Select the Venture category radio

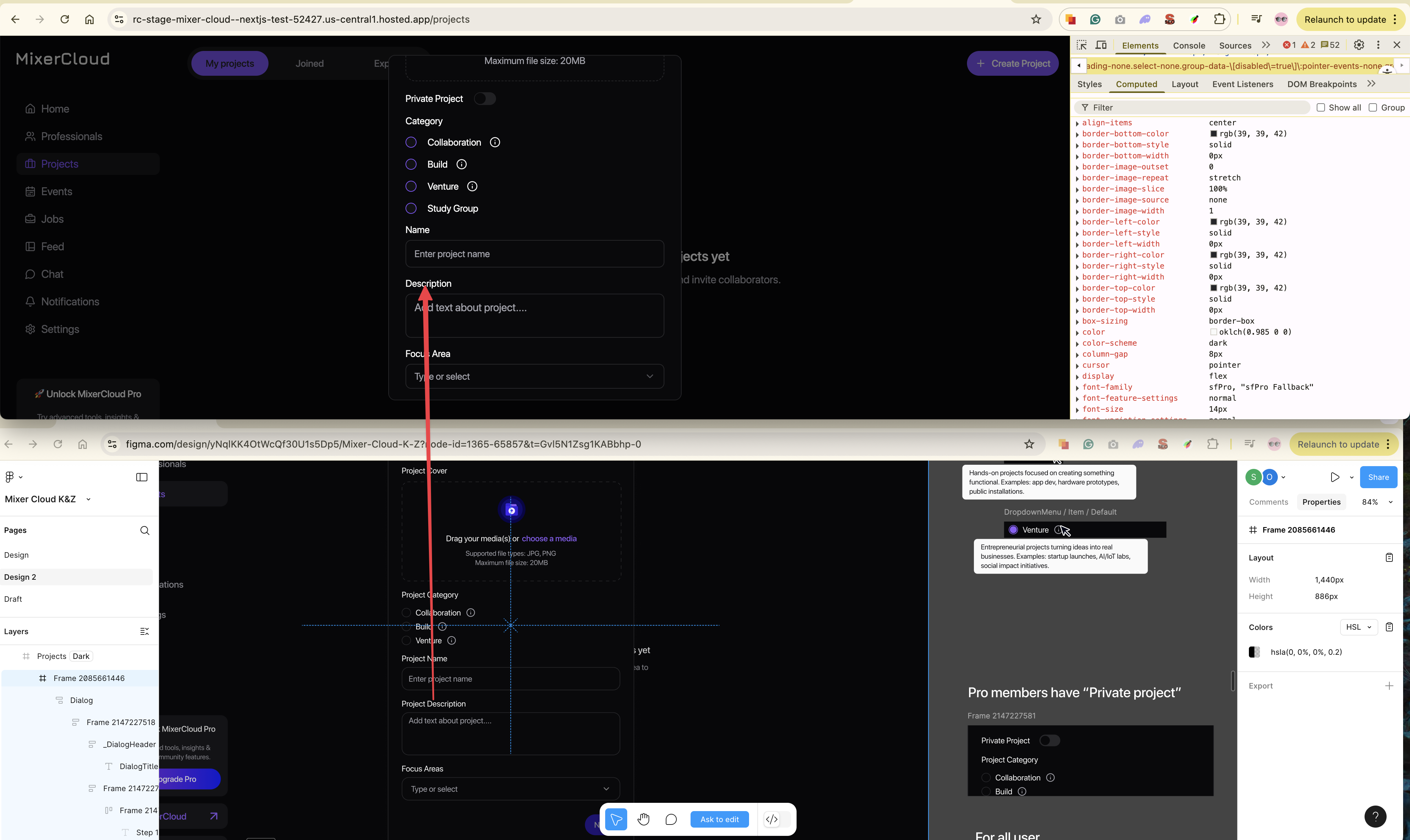point(411,186)
